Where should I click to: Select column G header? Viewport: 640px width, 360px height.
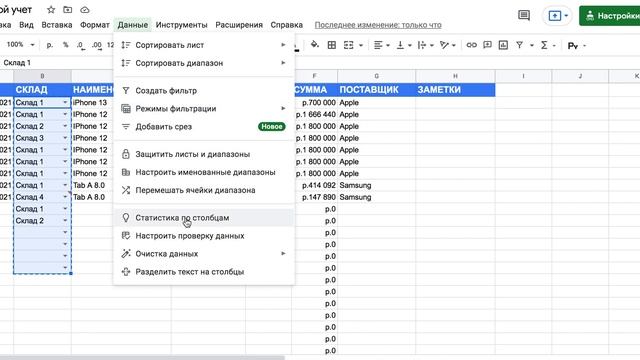pos(376,76)
